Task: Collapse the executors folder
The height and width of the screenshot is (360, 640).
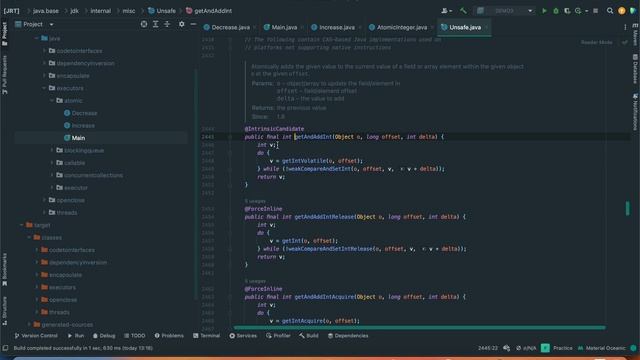Action: click(44, 88)
